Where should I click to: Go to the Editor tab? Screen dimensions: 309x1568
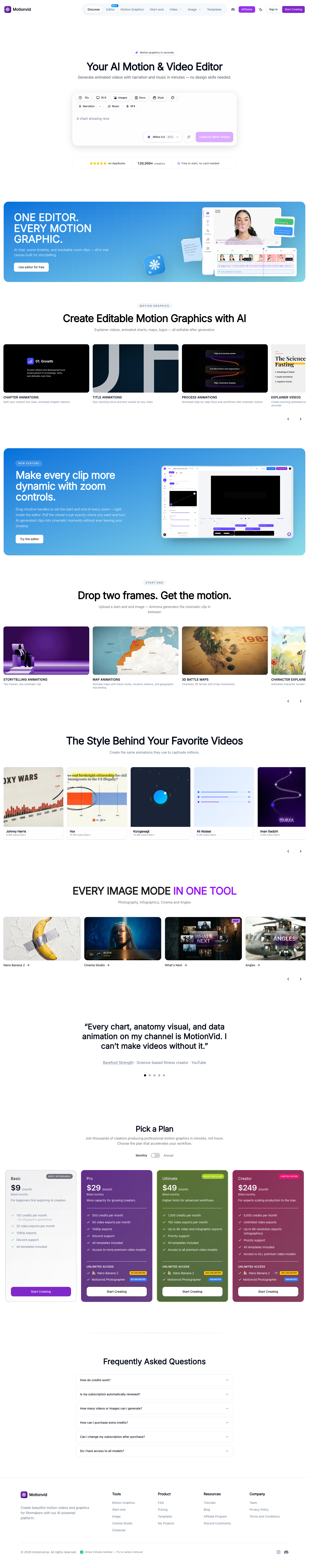(x=110, y=9)
